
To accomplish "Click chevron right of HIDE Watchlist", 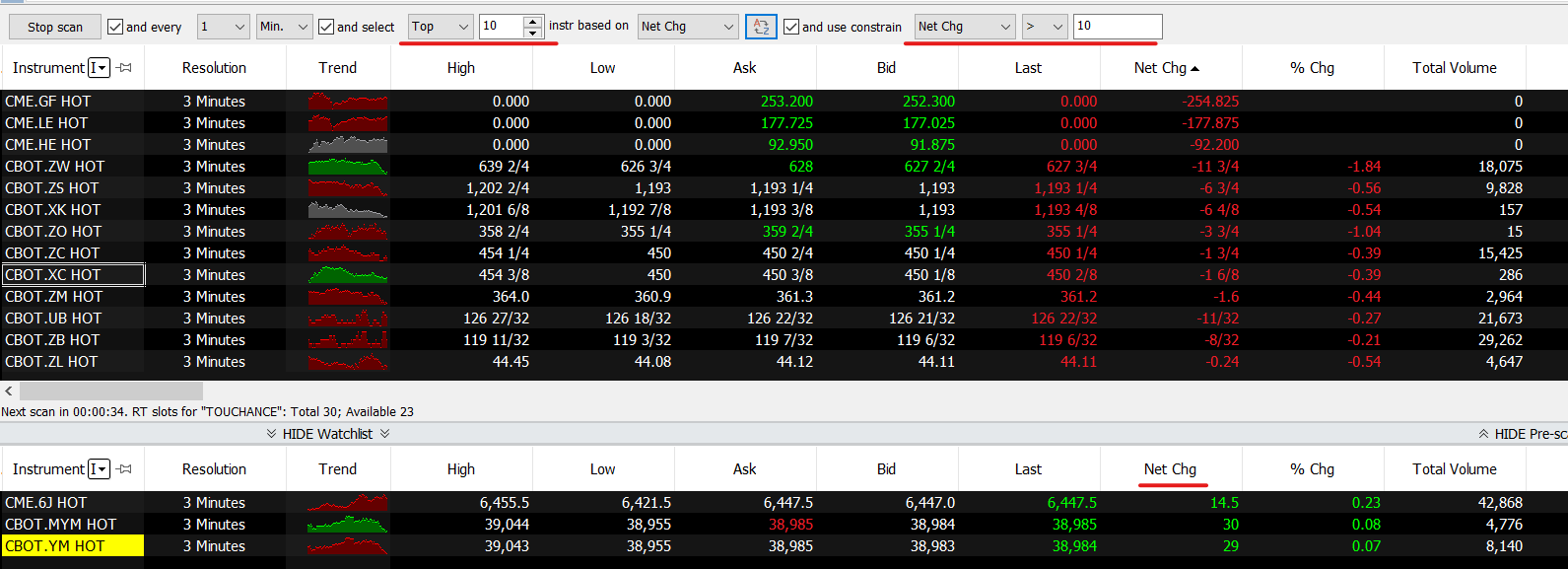I will coord(384,434).
